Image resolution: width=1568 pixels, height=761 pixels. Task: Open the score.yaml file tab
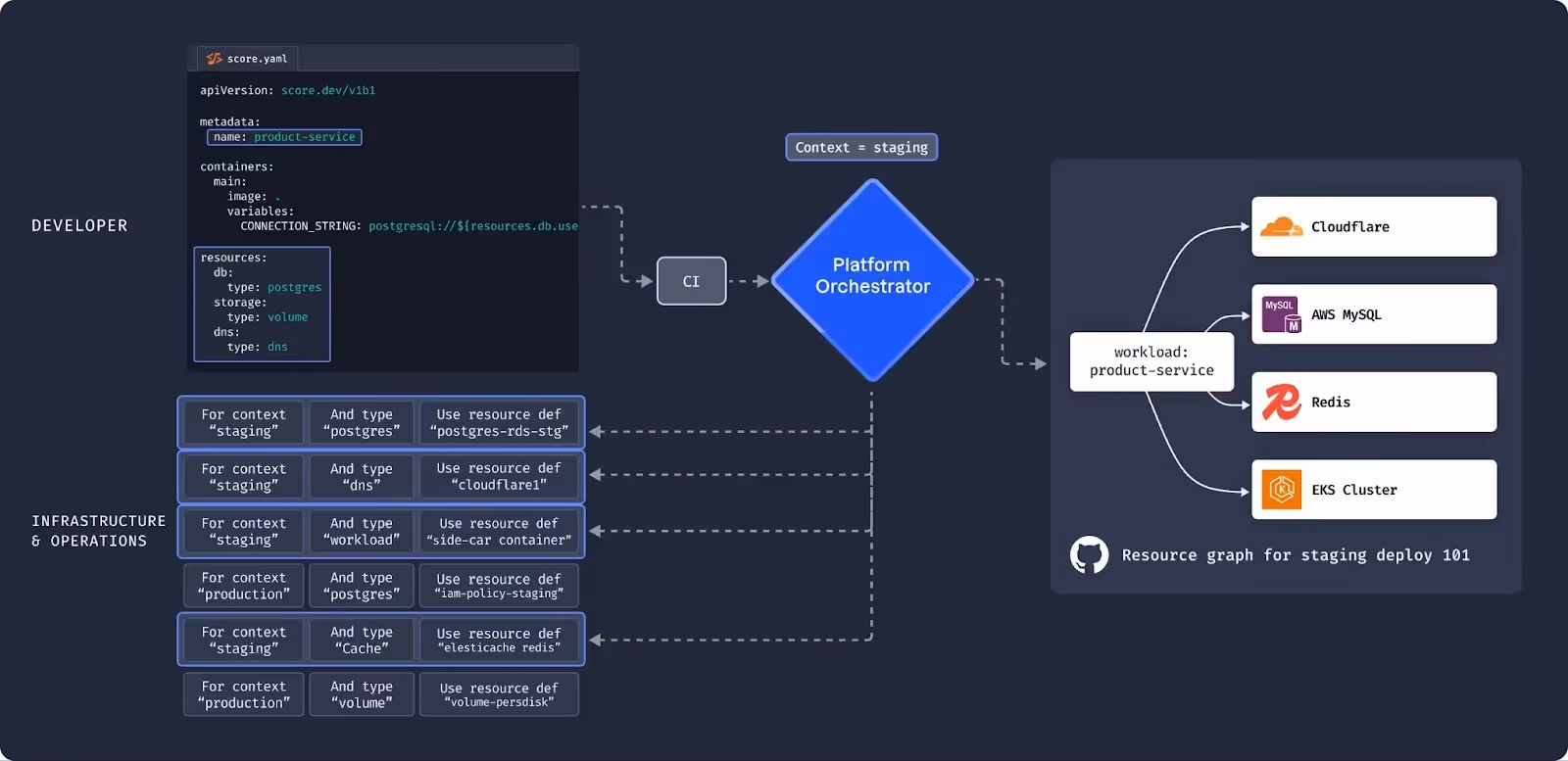click(x=247, y=59)
